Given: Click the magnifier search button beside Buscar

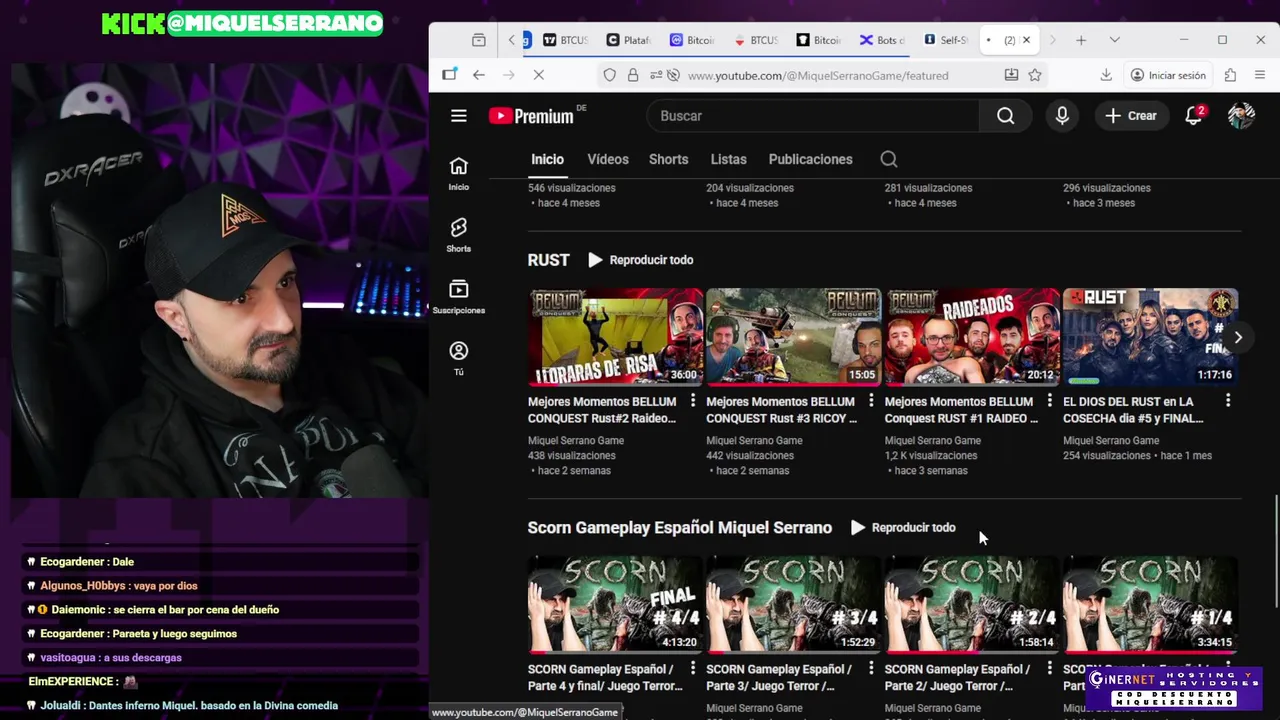Looking at the screenshot, I should (1005, 116).
